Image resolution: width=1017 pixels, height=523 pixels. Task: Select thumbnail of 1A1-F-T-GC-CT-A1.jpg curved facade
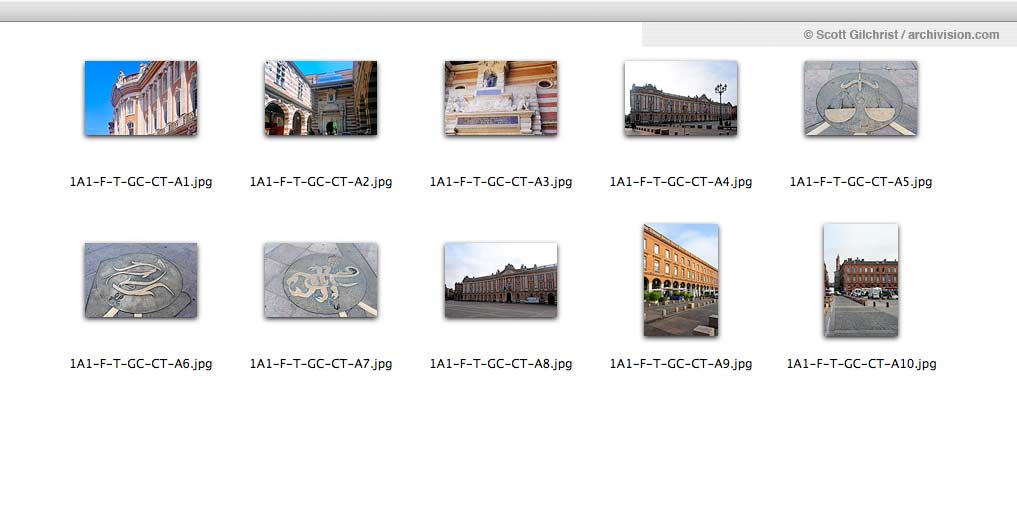tap(141, 98)
